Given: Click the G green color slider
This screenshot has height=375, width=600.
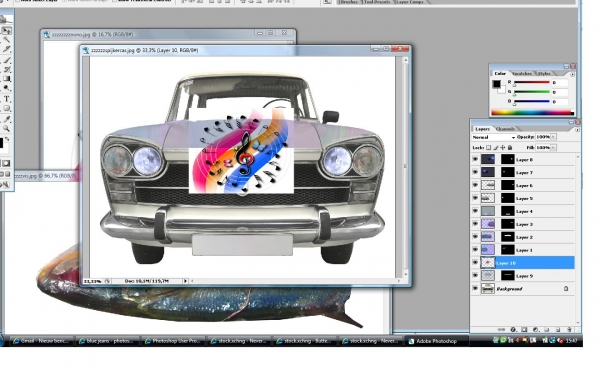Looking at the screenshot, I should [x=532, y=92].
